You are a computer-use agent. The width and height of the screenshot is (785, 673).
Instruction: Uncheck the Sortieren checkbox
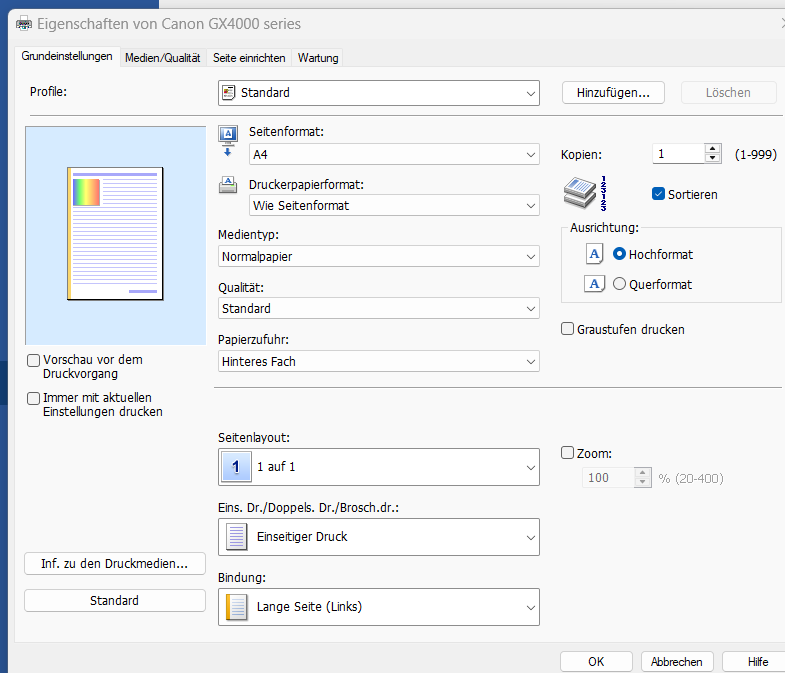tap(658, 194)
